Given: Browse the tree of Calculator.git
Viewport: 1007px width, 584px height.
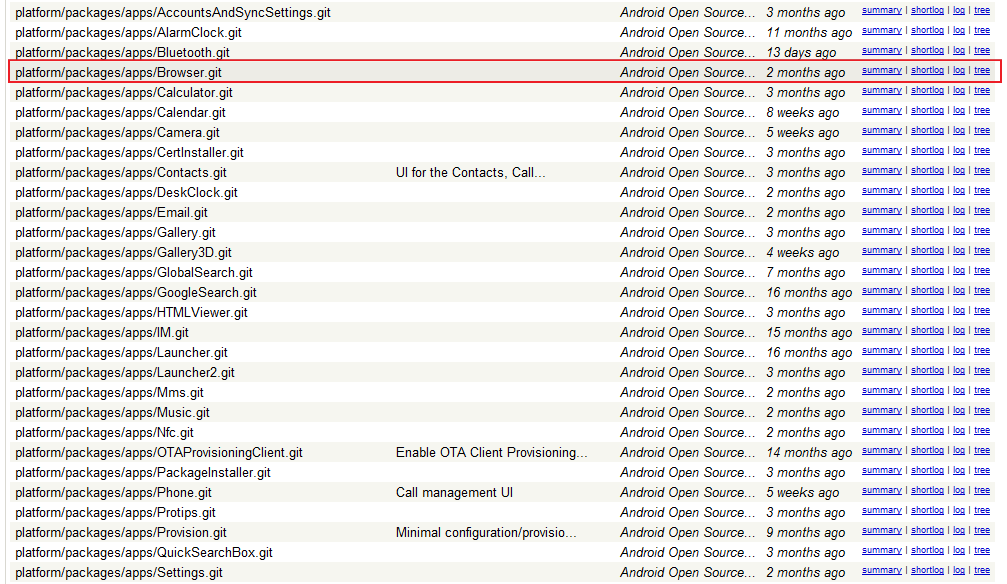Looking at the screenshot, I should point(982,90).
